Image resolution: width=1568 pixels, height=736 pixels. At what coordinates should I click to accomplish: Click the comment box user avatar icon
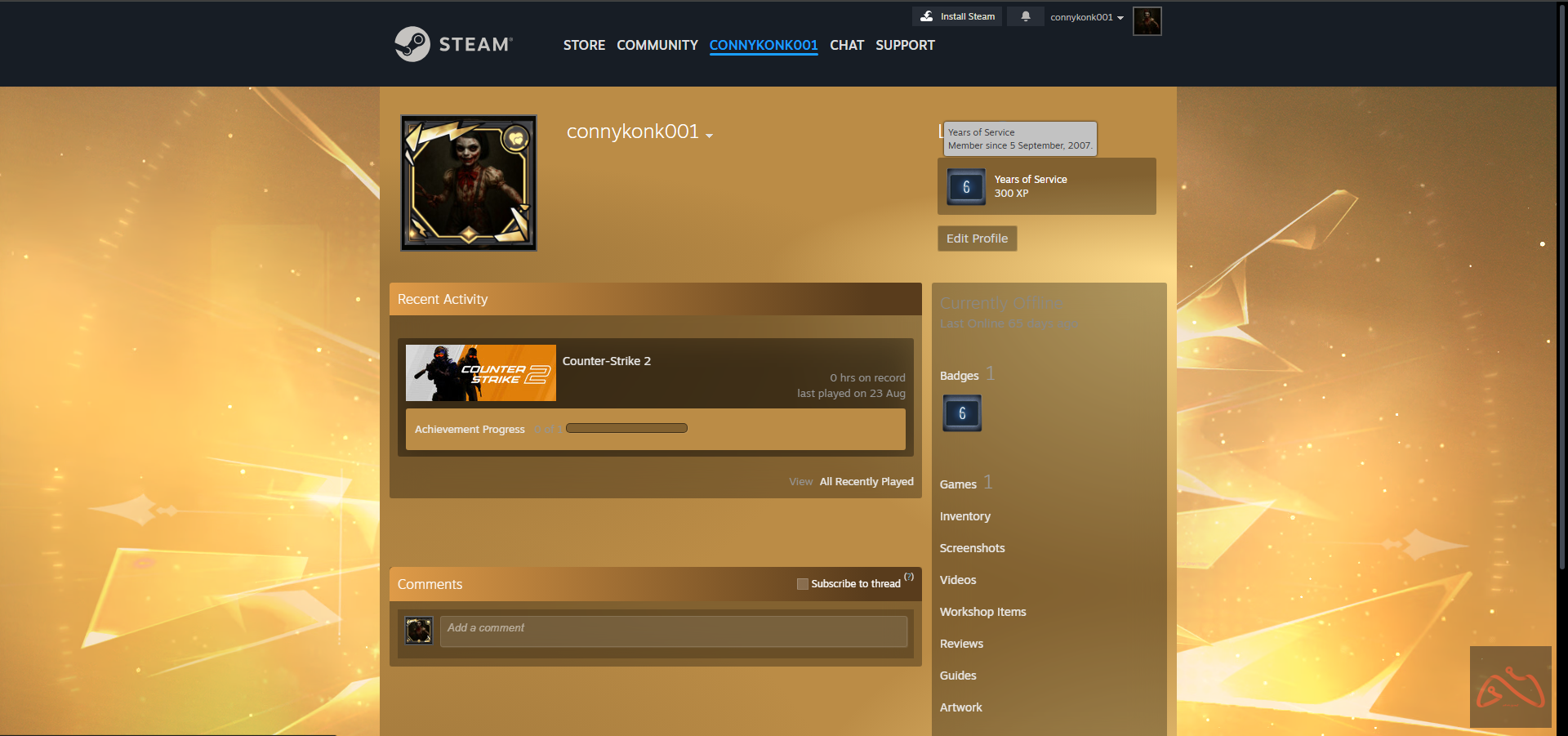tap(419, 631)
